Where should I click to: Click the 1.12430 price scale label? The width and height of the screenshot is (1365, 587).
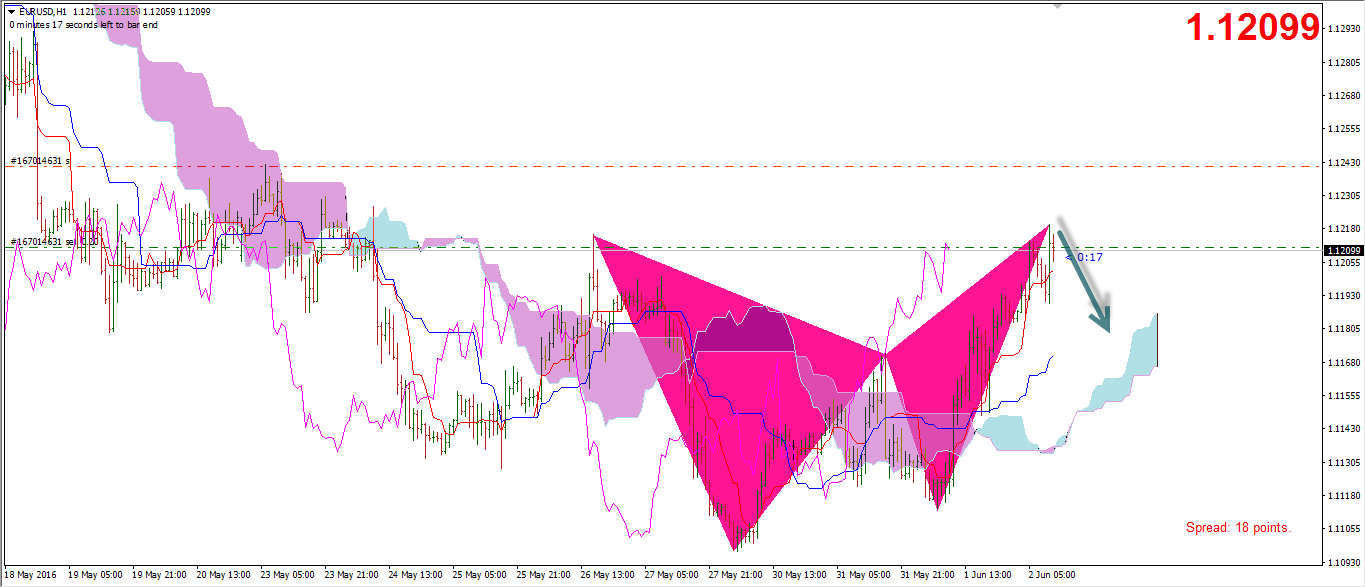1342,162
